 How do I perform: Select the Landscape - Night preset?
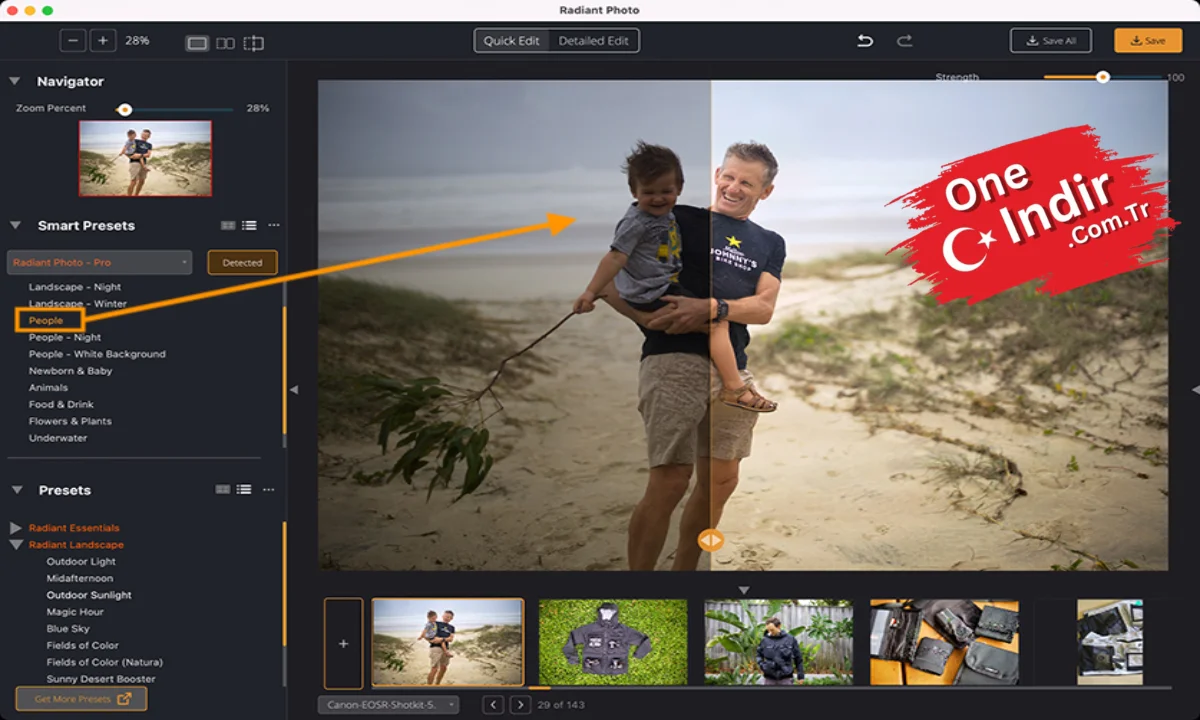point(75,287)
